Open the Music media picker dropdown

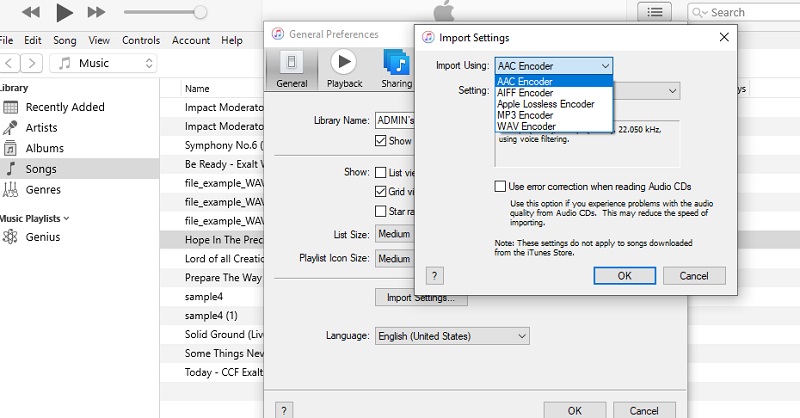103,63
